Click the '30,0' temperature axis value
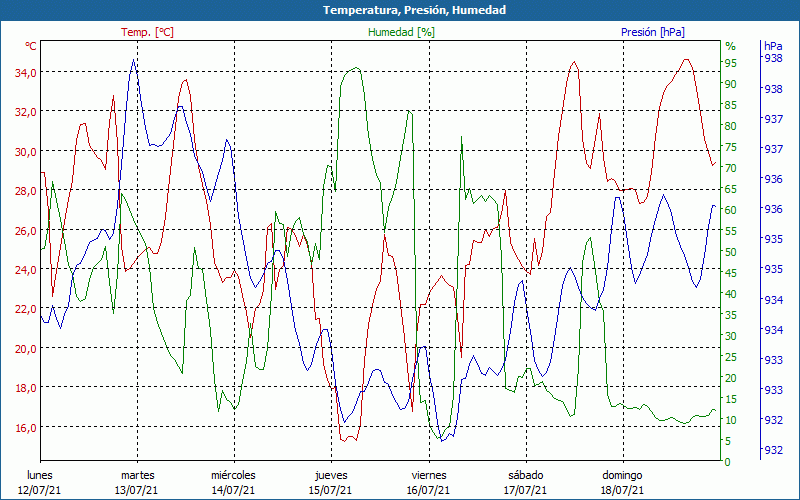This screenshot has height=500, width=800. [x=26, y=152]
